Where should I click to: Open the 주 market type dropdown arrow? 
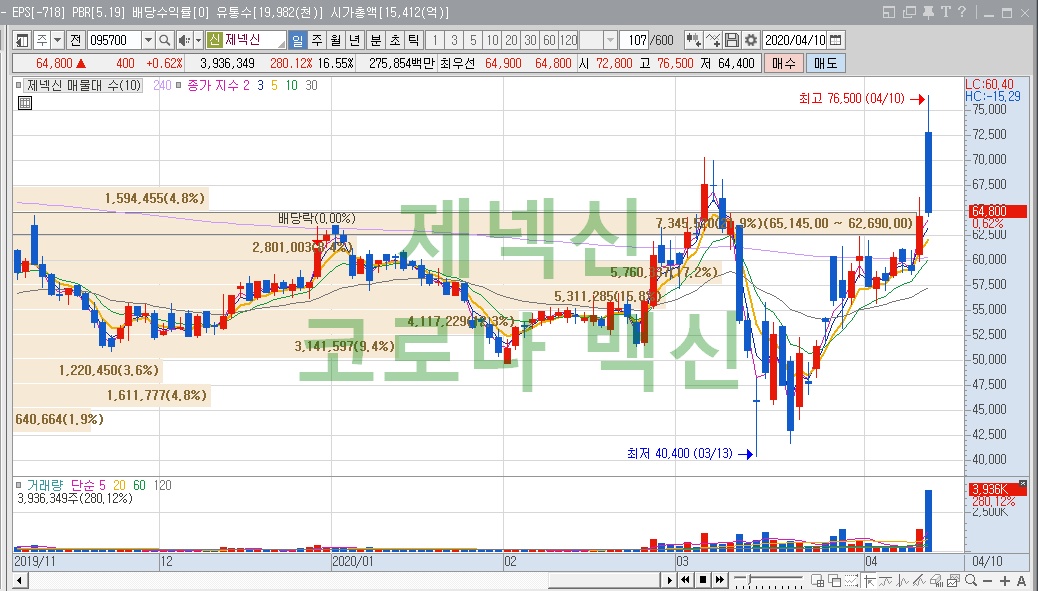click(x=58, y=40)
